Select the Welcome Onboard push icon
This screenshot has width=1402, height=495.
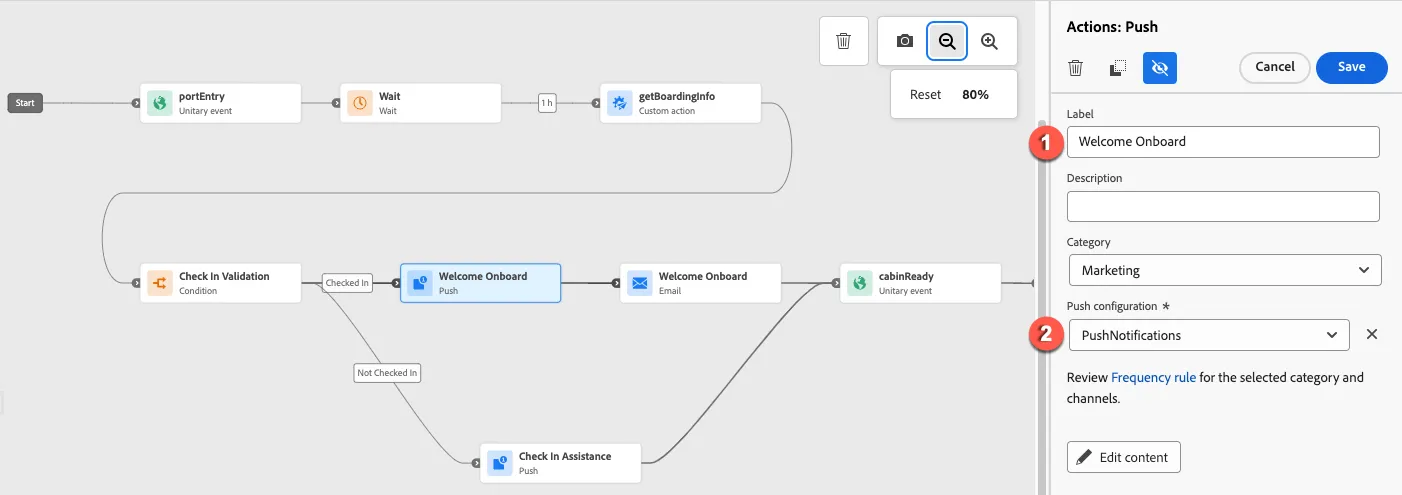(x=419, y=283)
